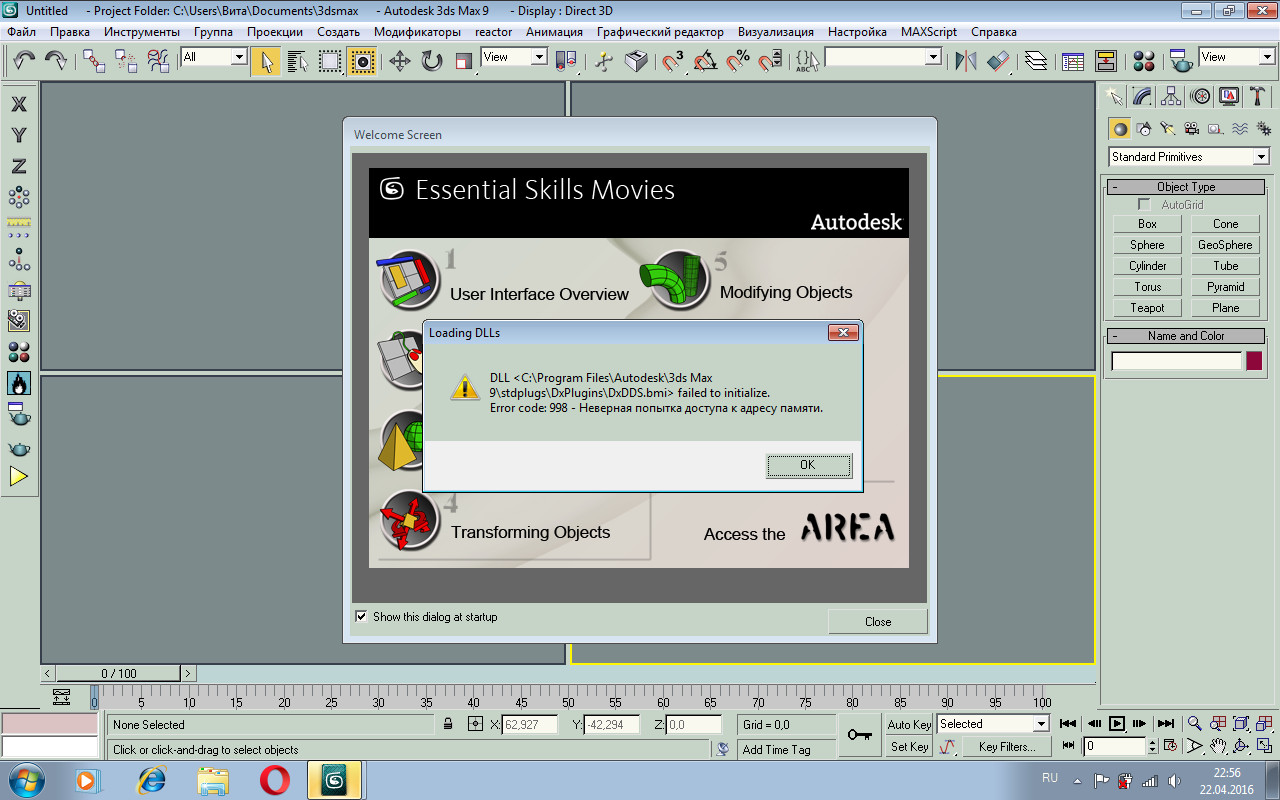Open the Справка menu
The width and height of the screenshot is (1280, 800).
click(x=994, y=32)
